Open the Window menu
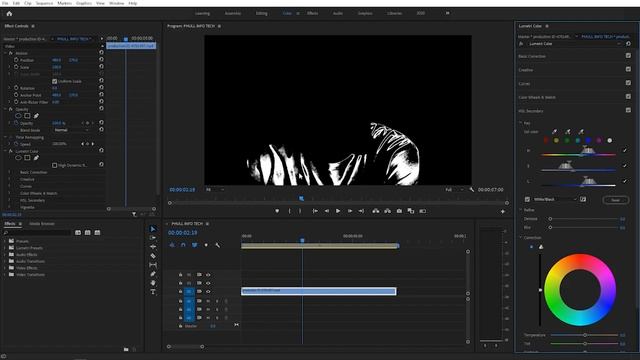The image size is (640, 360). coord(116,3)
